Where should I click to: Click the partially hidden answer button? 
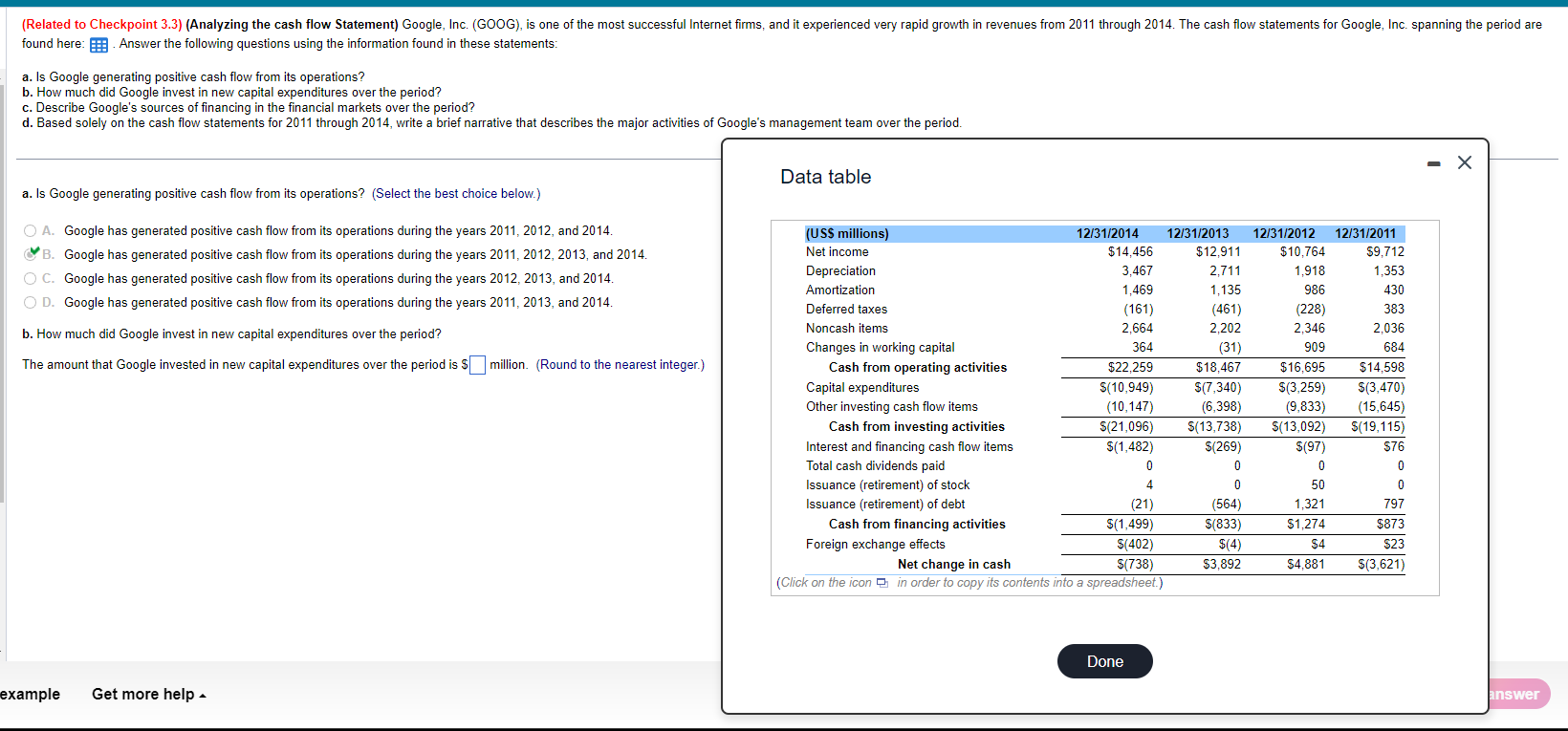click(1517, 695)
